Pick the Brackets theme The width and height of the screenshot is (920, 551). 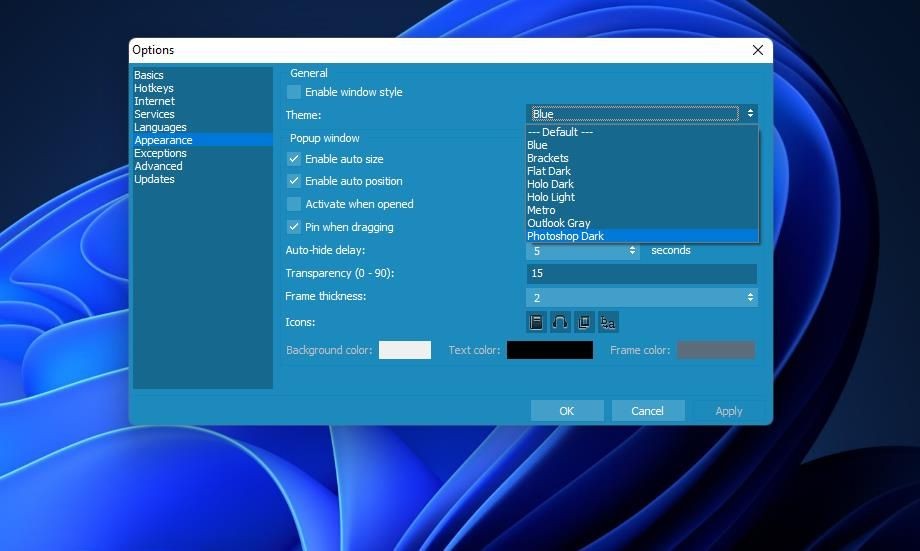click(642, 158)
